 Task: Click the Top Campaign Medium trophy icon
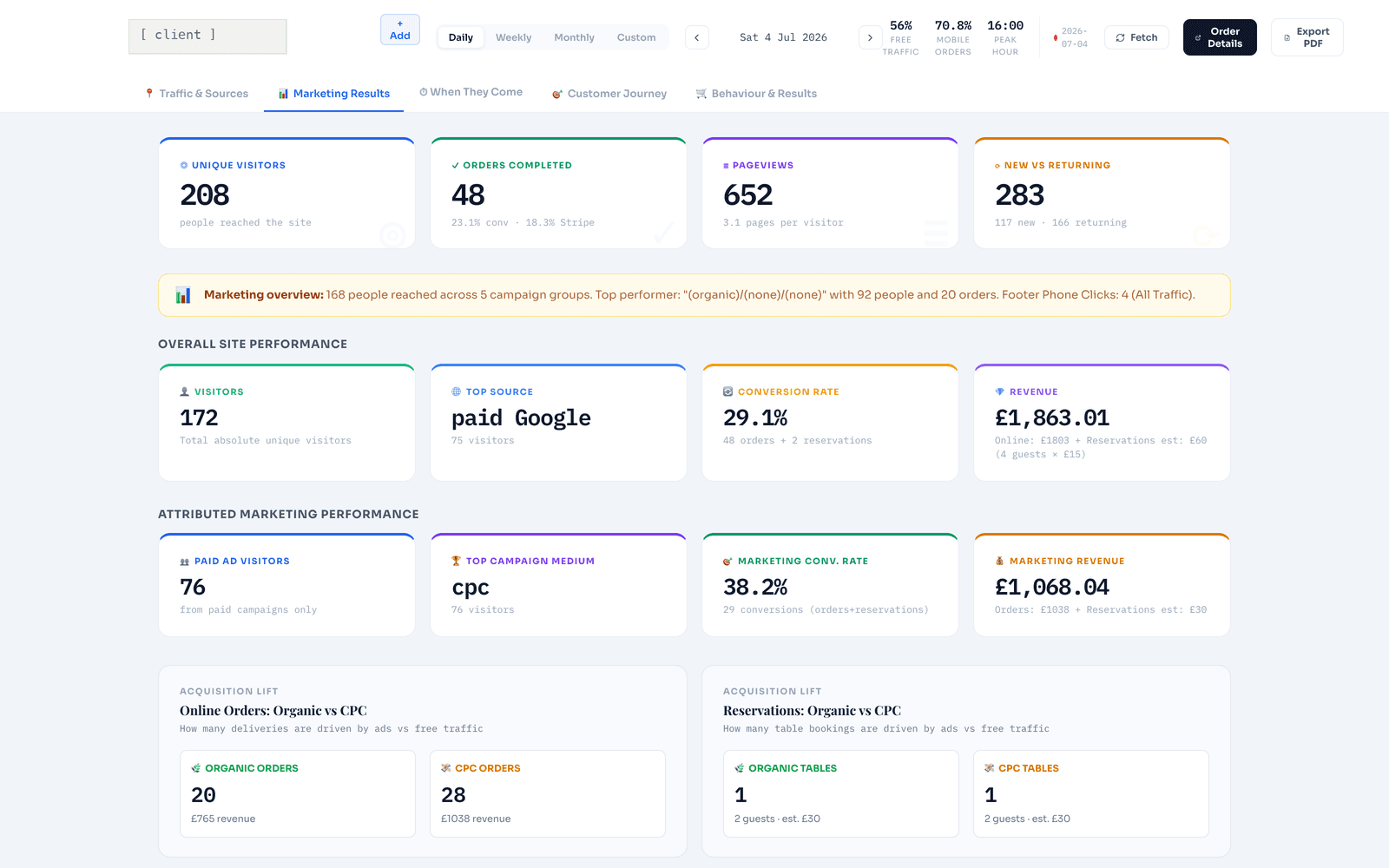456,561
